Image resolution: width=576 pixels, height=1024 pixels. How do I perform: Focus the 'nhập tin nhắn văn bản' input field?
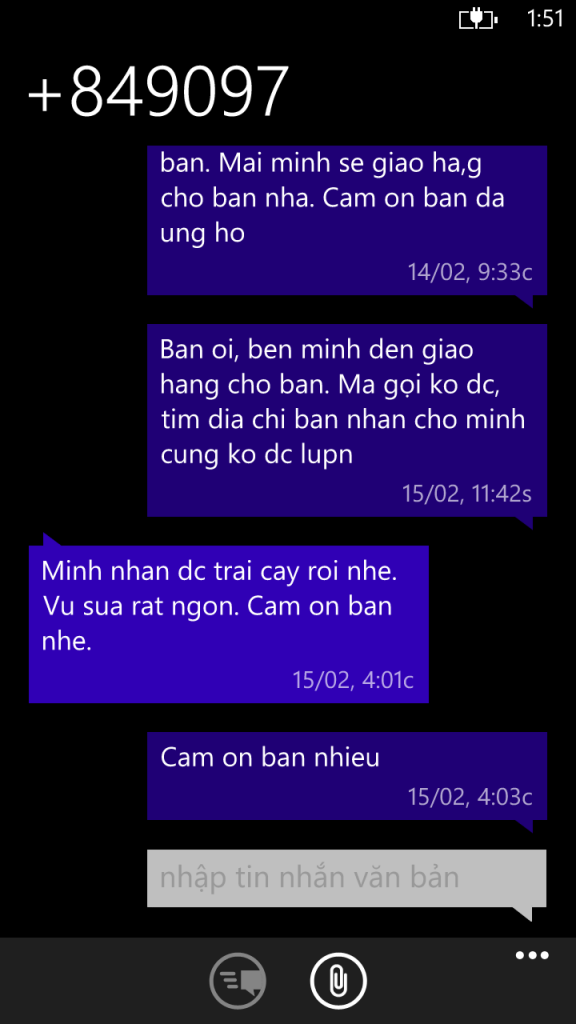point(347,878)
